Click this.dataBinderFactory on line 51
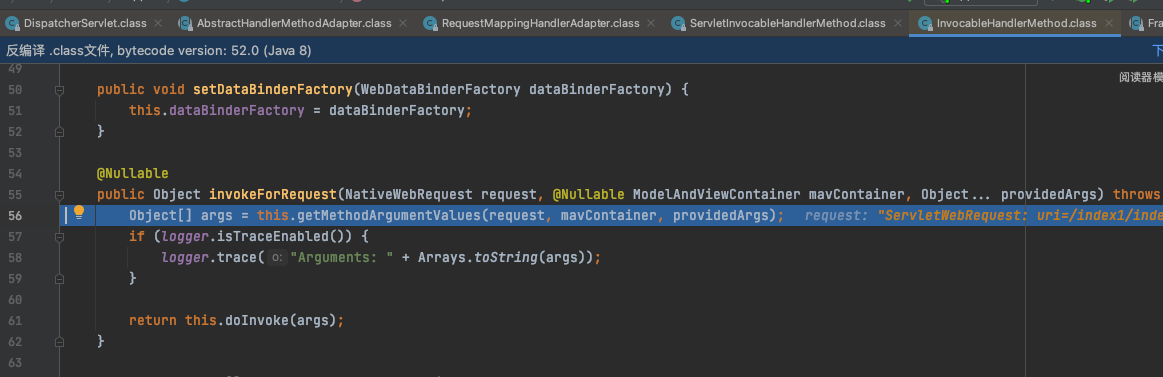1163x377 pixels. 217,111
